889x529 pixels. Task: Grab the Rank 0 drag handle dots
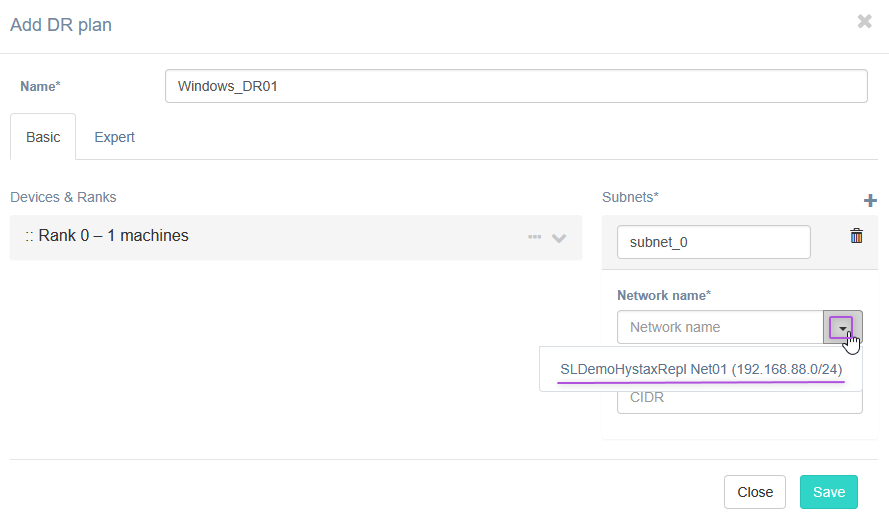(30, 237)
